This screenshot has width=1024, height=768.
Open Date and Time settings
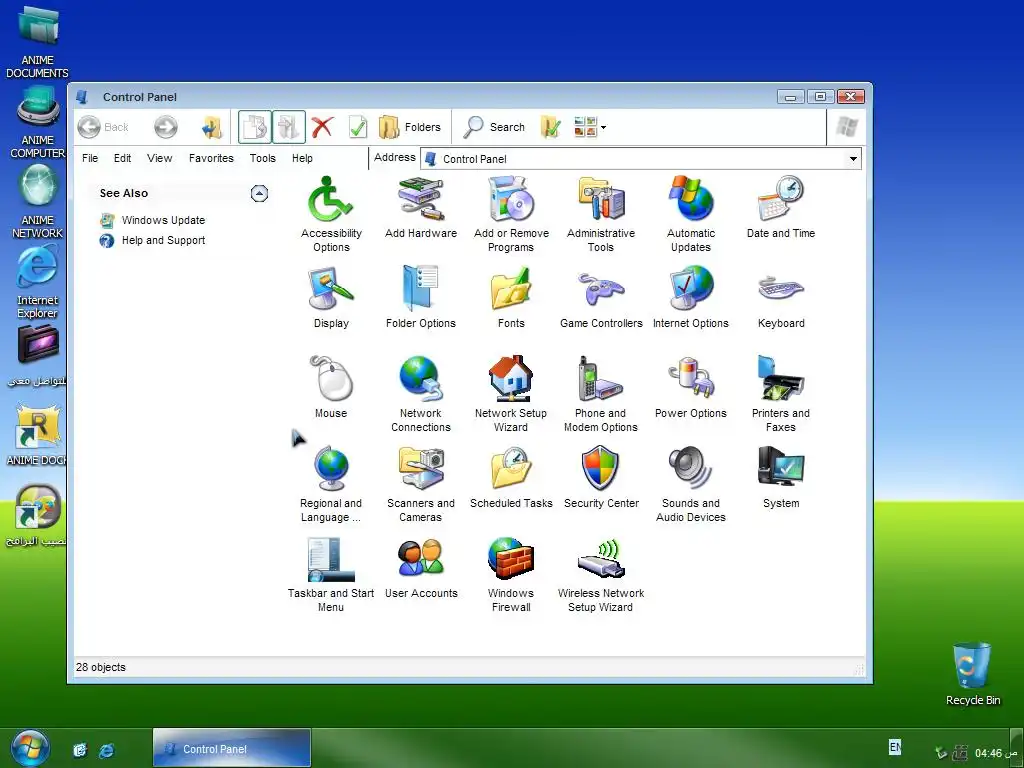coord(781,208)
